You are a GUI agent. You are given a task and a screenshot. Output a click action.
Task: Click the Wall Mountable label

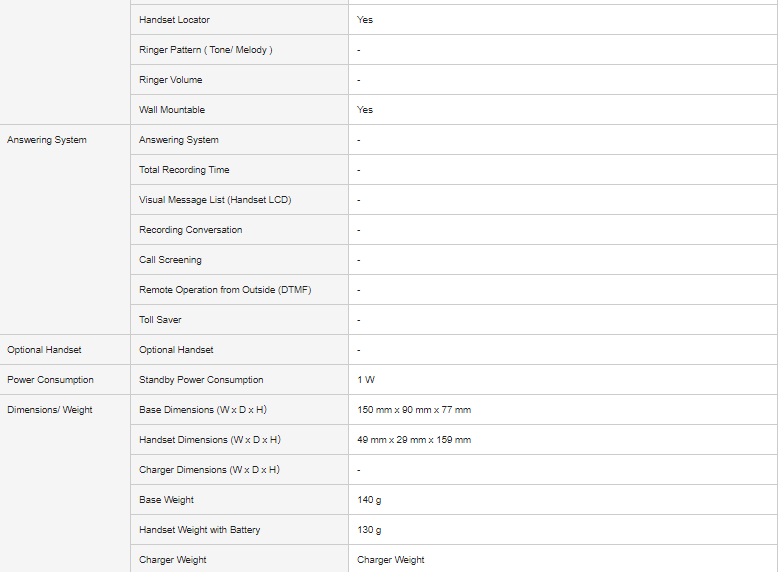[x=172, y=110]
